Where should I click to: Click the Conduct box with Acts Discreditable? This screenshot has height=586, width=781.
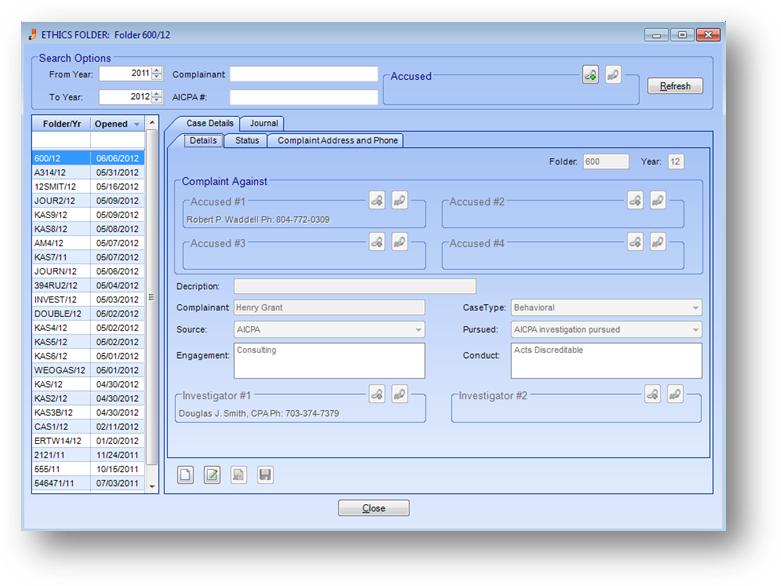click(x=607, y=360)
